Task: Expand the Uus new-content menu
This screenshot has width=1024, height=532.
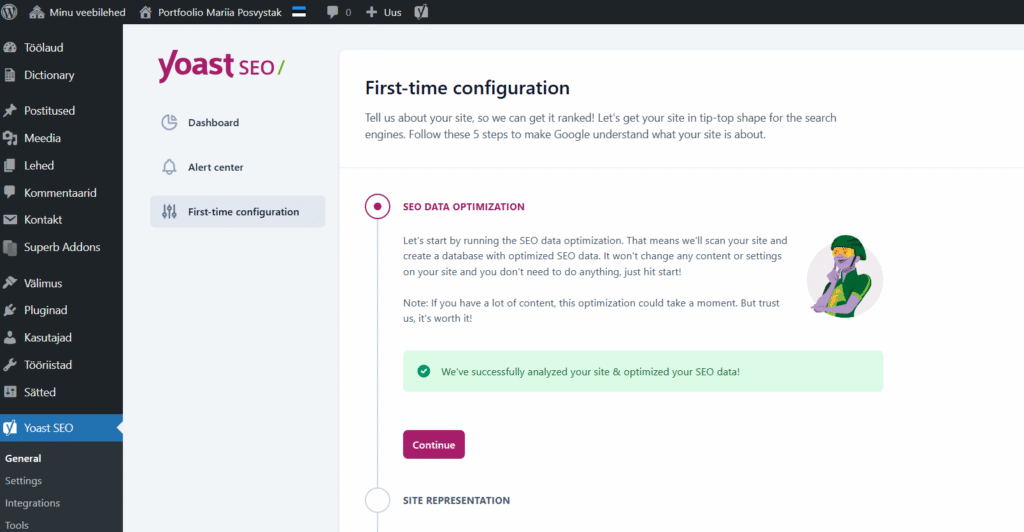Action: pos(382,12)
